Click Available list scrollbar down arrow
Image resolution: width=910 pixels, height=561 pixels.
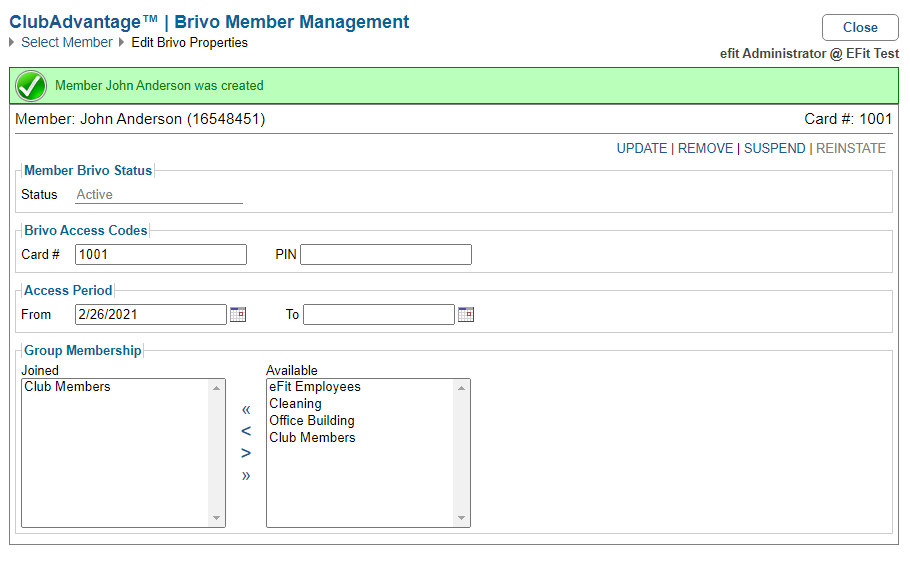coord(461,518)
